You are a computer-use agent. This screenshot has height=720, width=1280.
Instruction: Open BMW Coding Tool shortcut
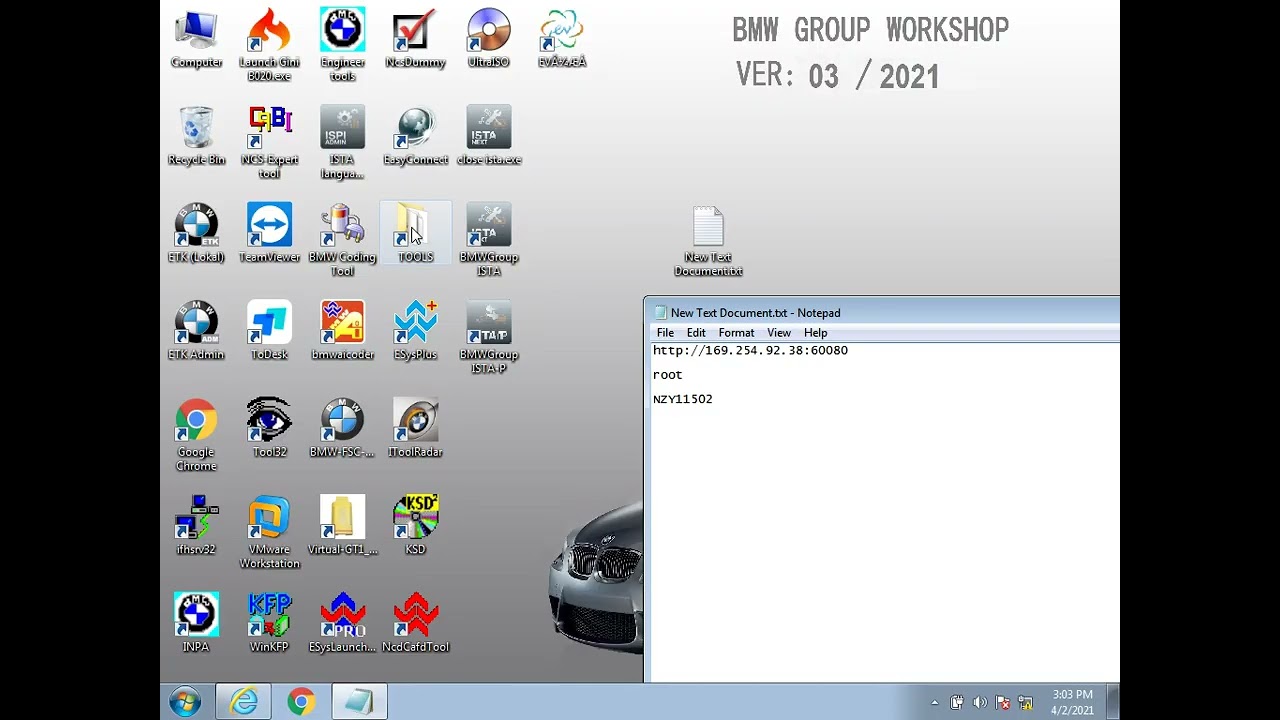[x=342, y=240]
